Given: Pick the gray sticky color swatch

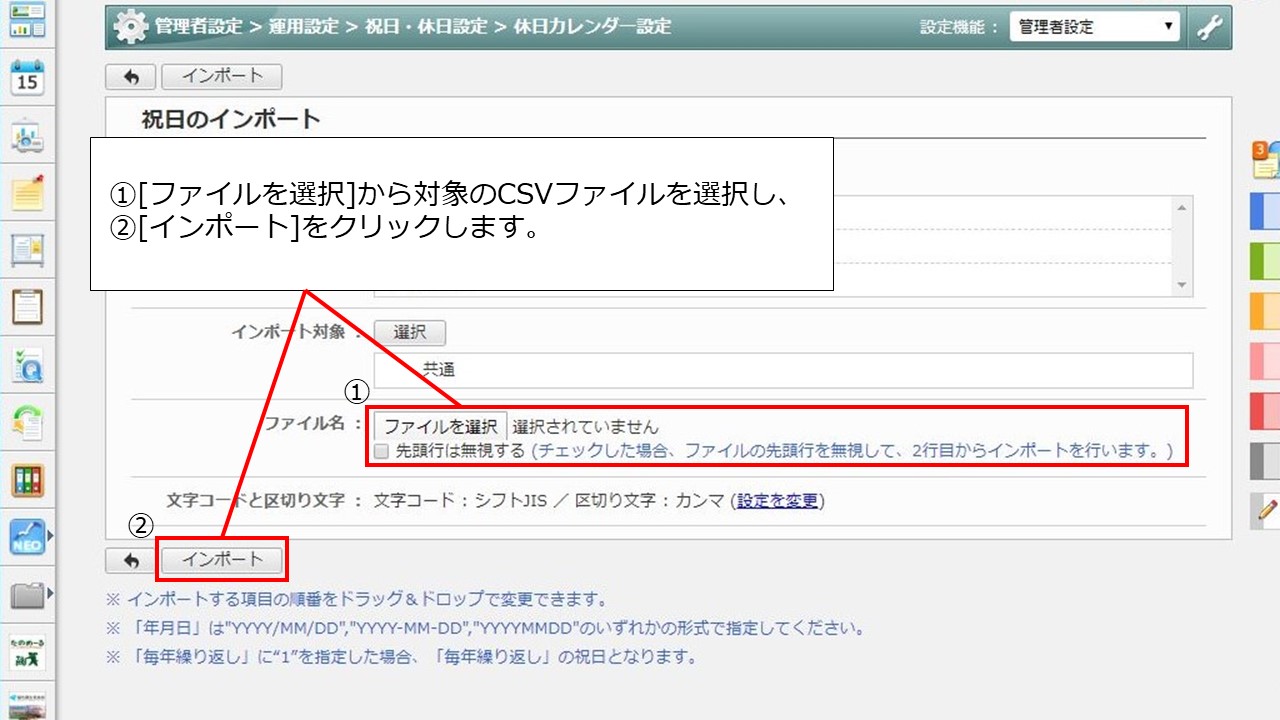Looking at the screenshot, I should point(1266,461).
